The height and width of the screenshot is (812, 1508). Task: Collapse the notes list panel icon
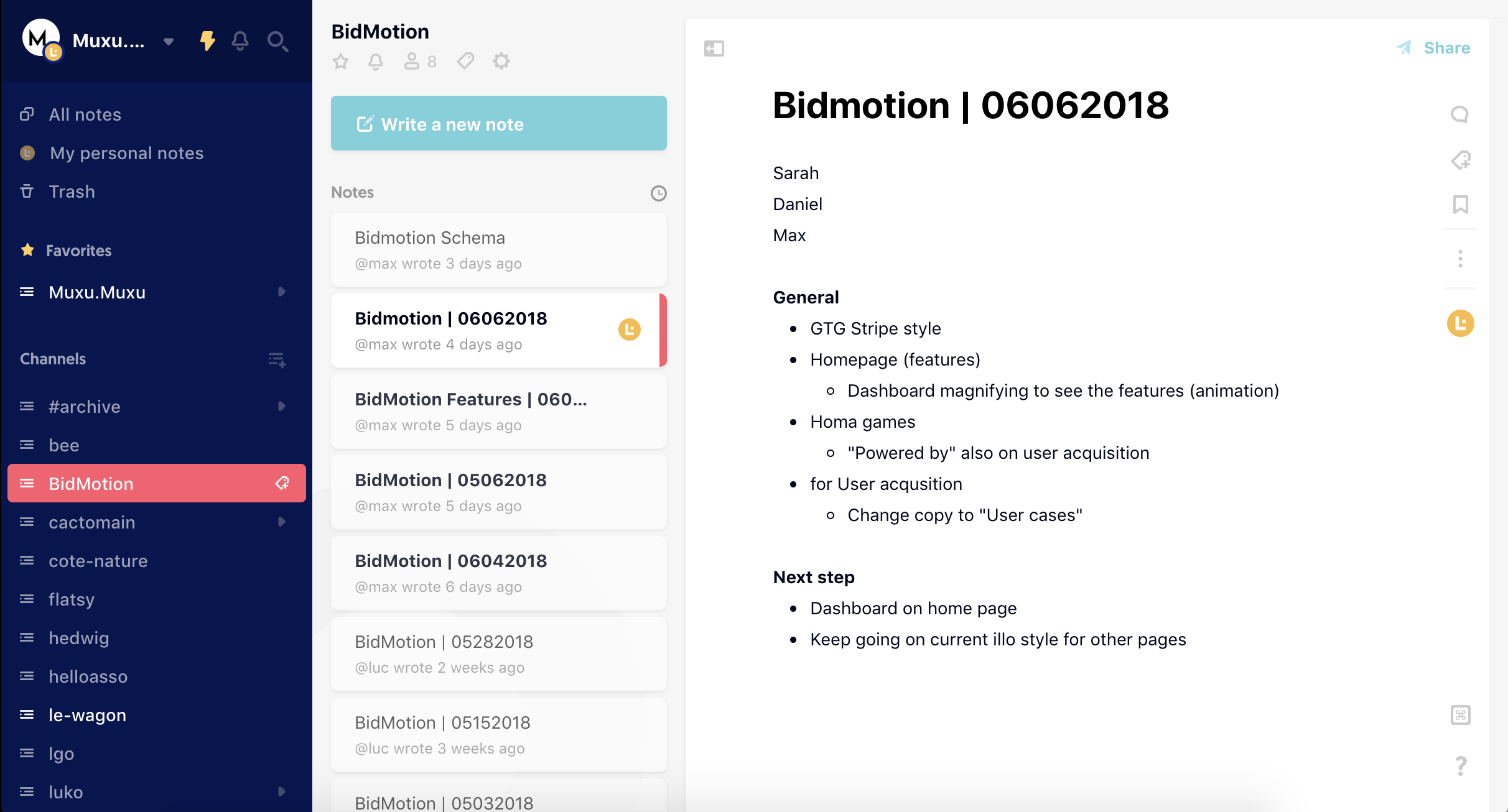tap(714, 48)
